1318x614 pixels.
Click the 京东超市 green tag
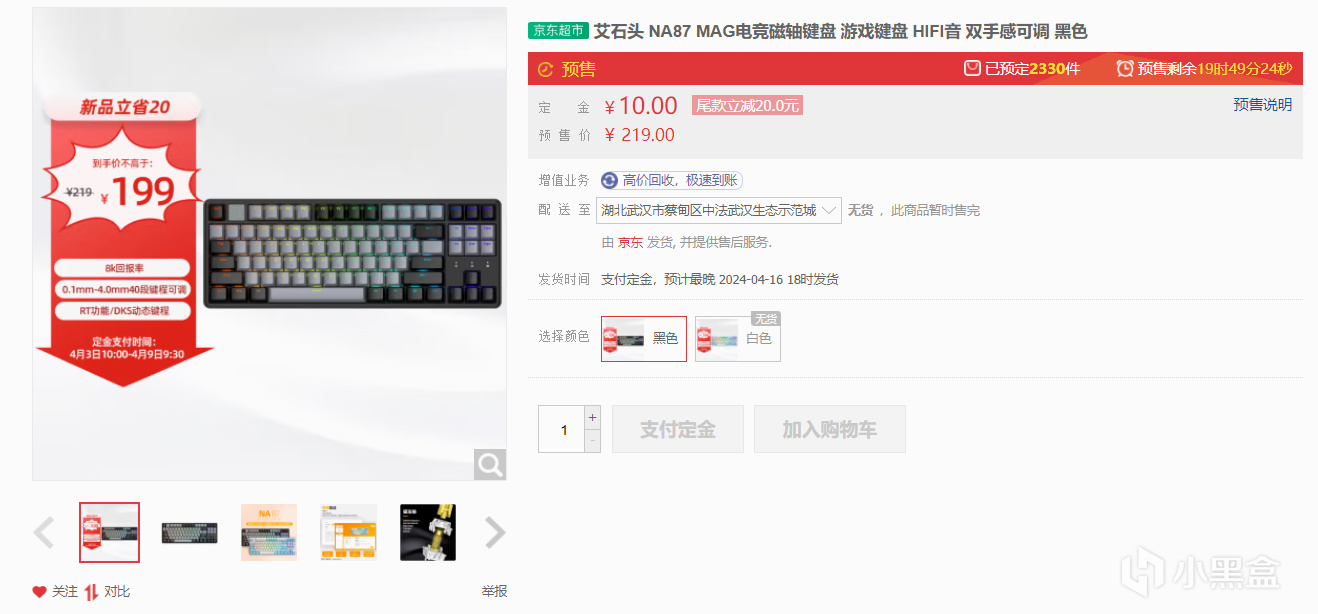pyautogui.click(x=558, y=31)
